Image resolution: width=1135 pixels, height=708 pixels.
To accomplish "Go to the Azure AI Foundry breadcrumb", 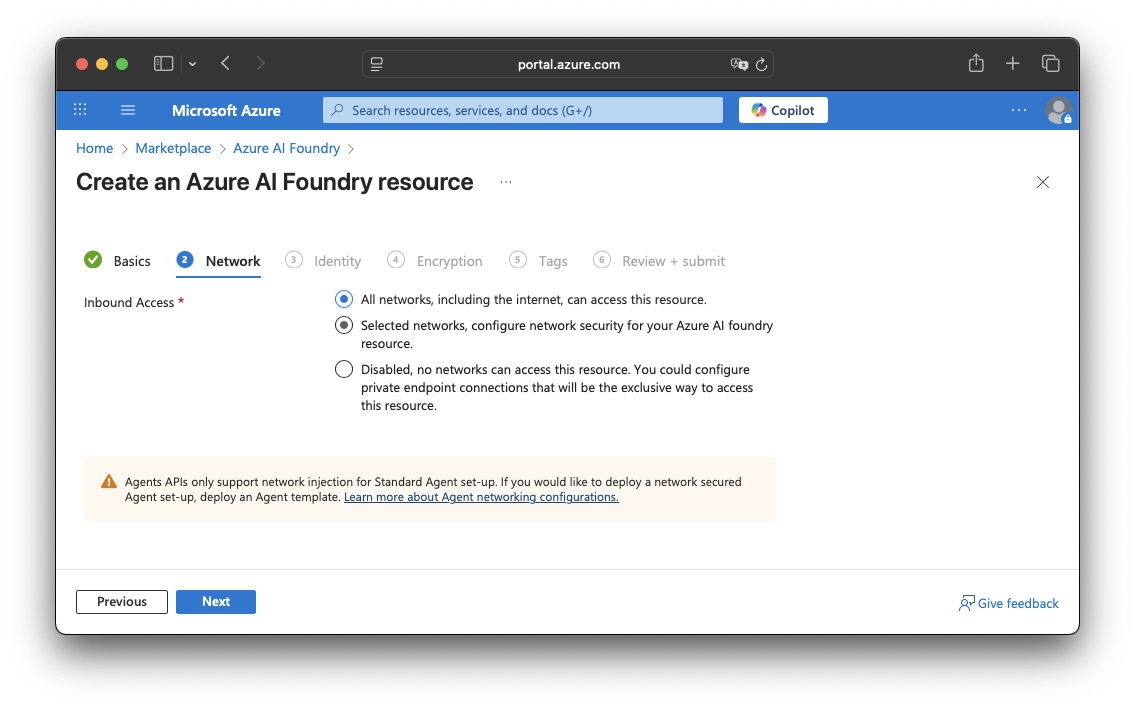I will pos(287,148).
